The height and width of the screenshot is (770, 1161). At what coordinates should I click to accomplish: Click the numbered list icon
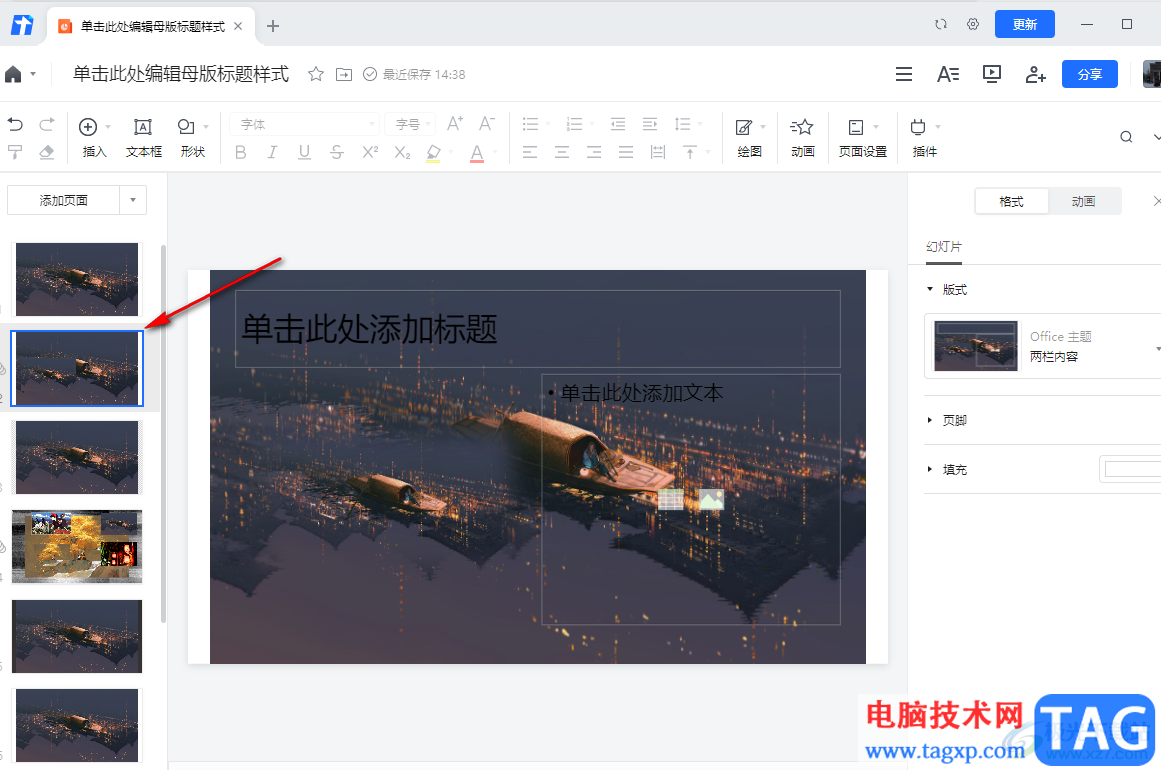(574, 124)
